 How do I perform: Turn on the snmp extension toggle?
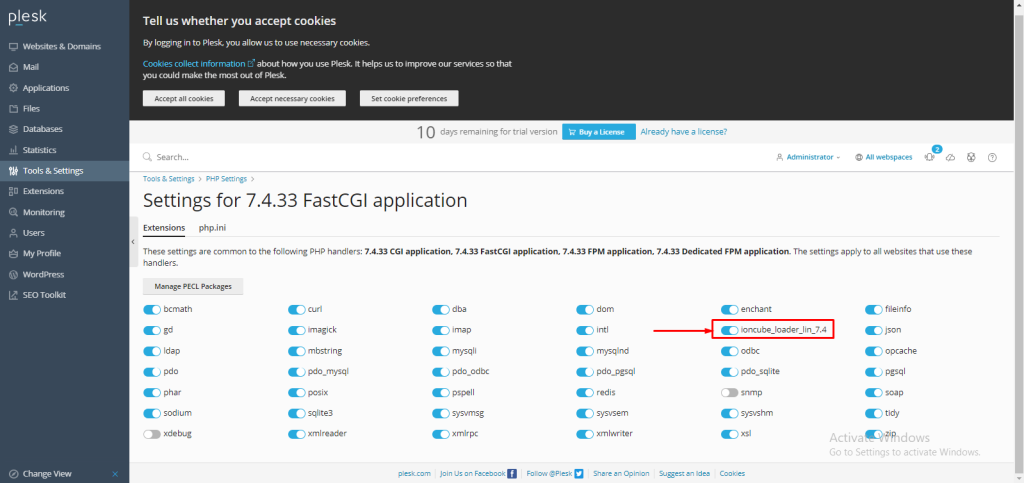coord(729,392)
